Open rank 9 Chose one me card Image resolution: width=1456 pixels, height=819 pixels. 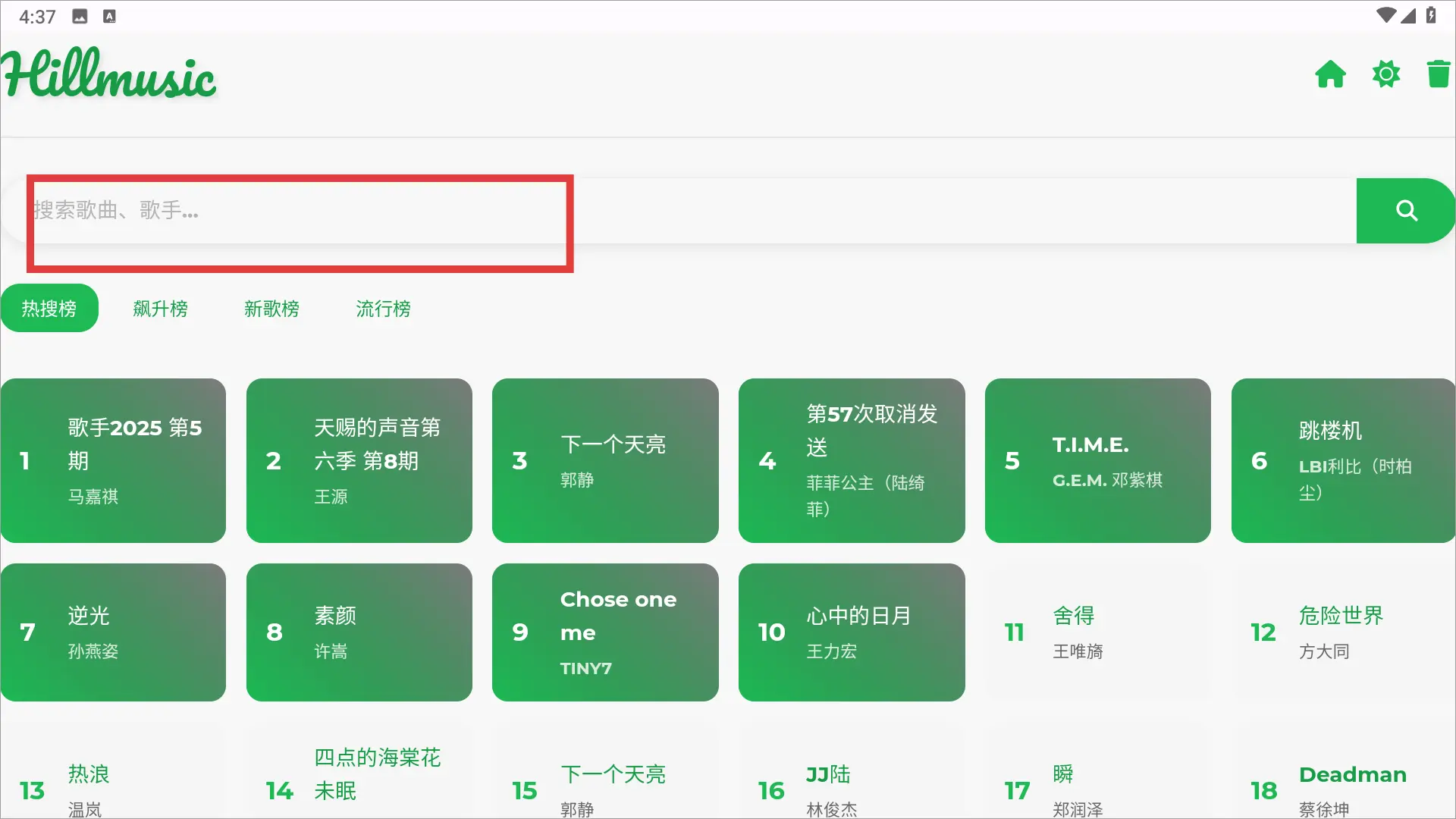[x=605, y=632]
